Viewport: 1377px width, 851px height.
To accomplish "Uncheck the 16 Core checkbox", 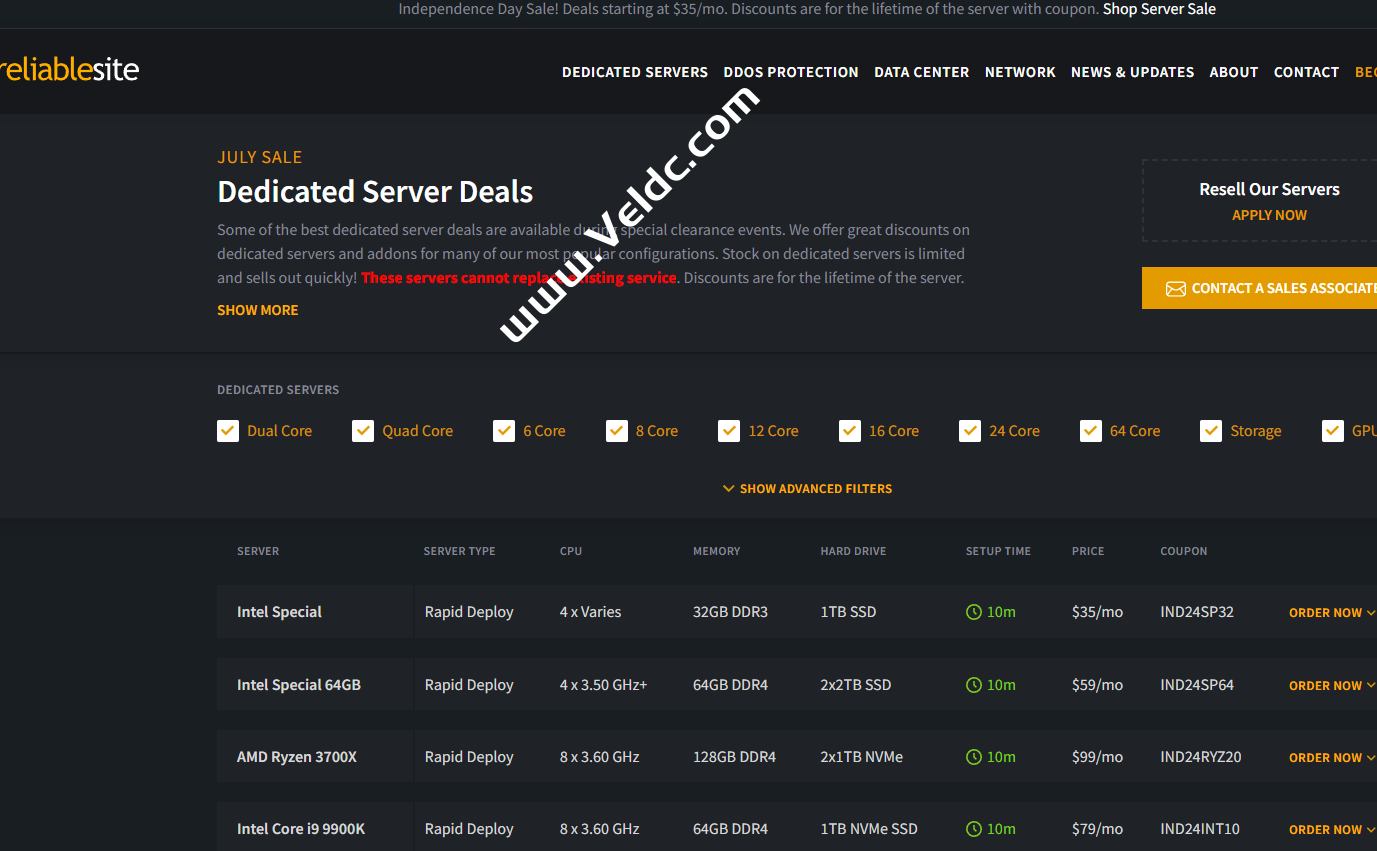I will tap(850, 431).
